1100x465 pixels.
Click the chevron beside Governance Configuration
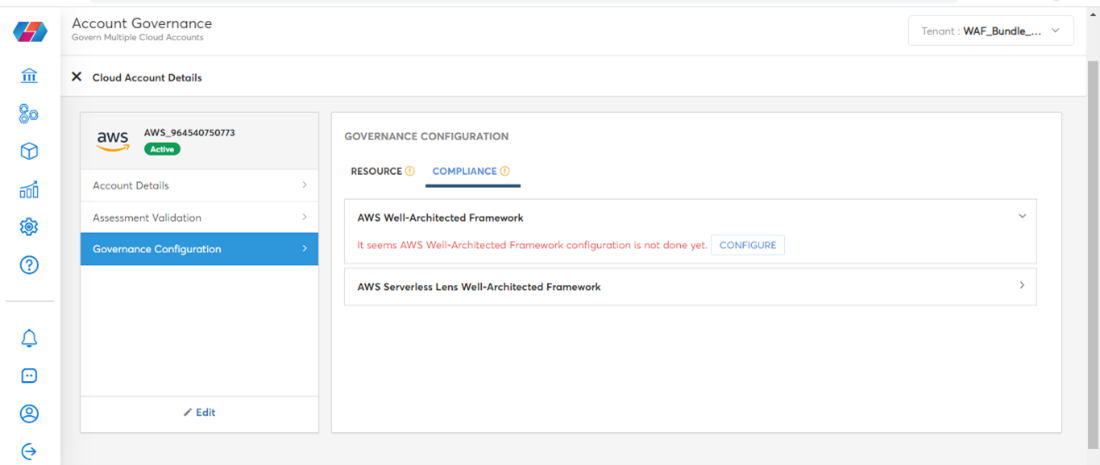(304, 249)
